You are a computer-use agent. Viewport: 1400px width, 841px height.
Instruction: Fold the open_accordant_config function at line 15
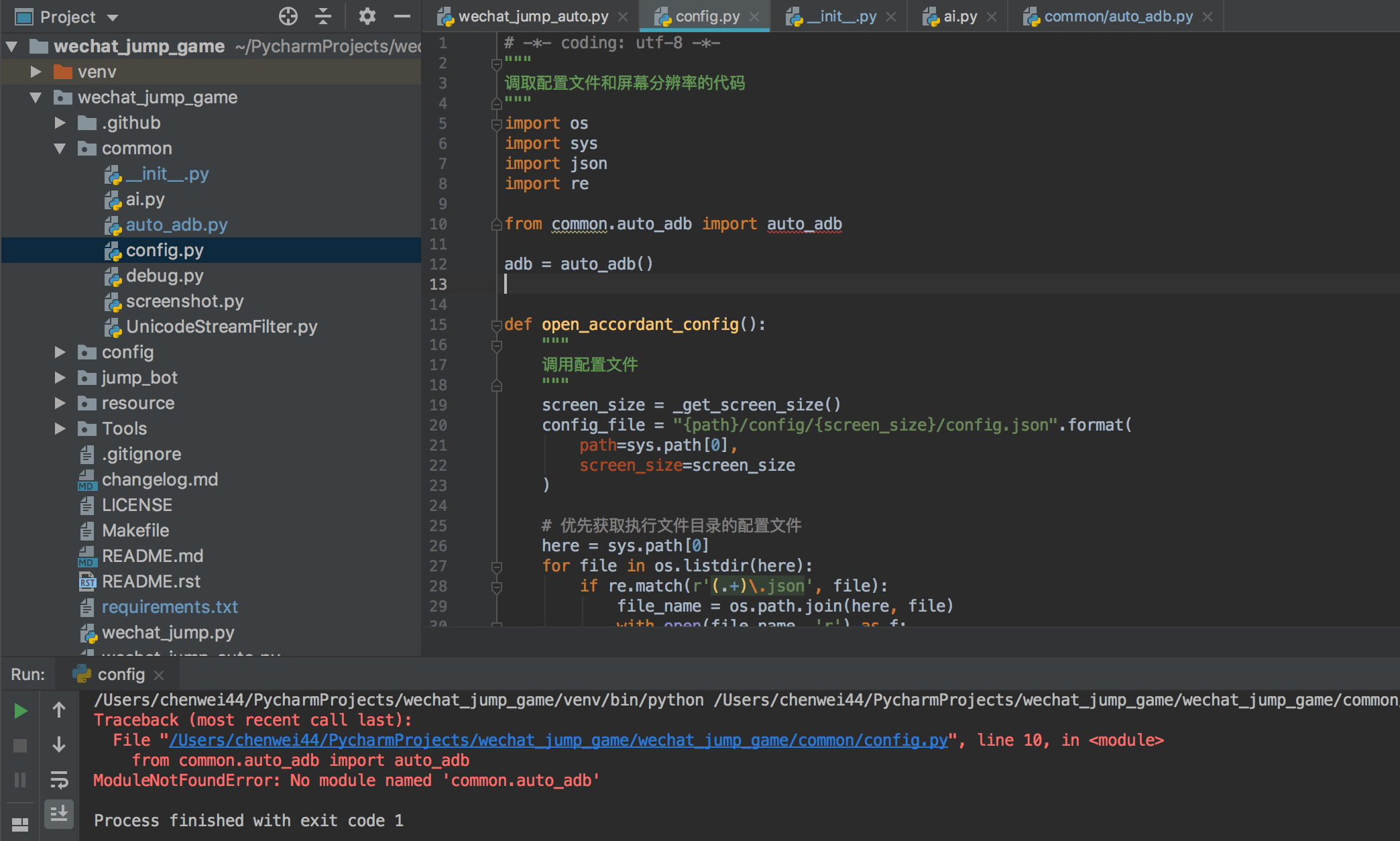tap(497, 325)
